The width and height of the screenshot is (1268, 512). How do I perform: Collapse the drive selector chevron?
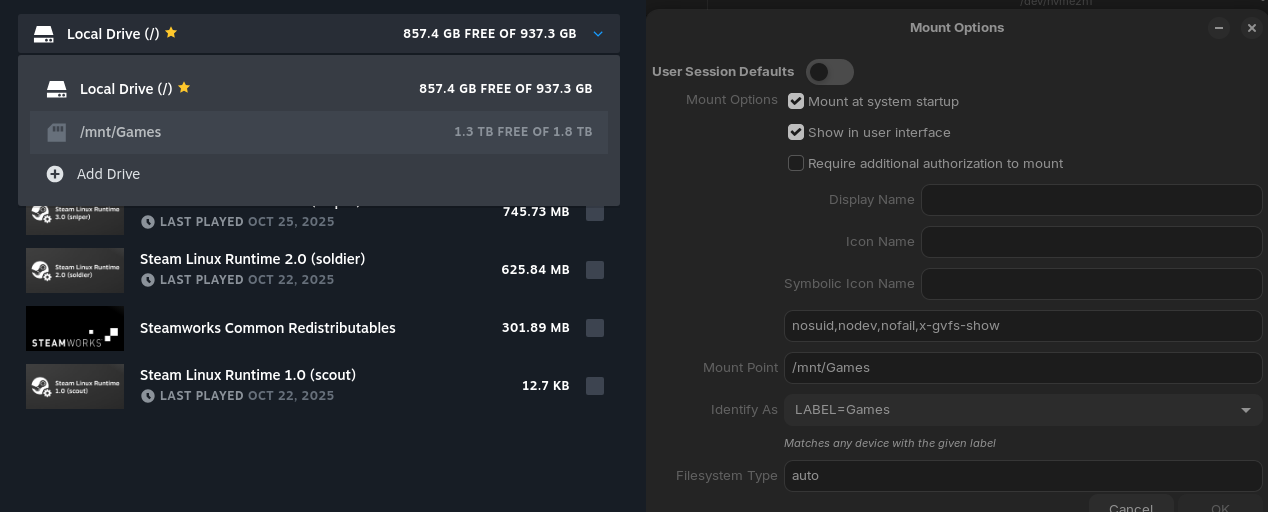click(598, 34)
